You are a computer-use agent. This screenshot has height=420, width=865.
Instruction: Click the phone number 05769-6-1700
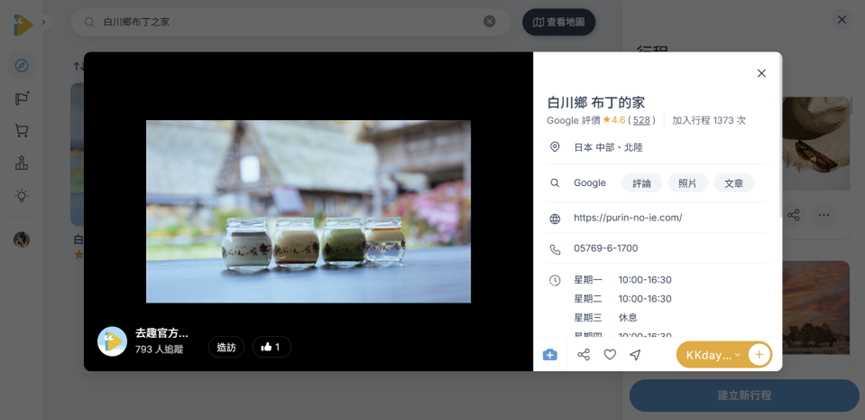click(606, 248)
